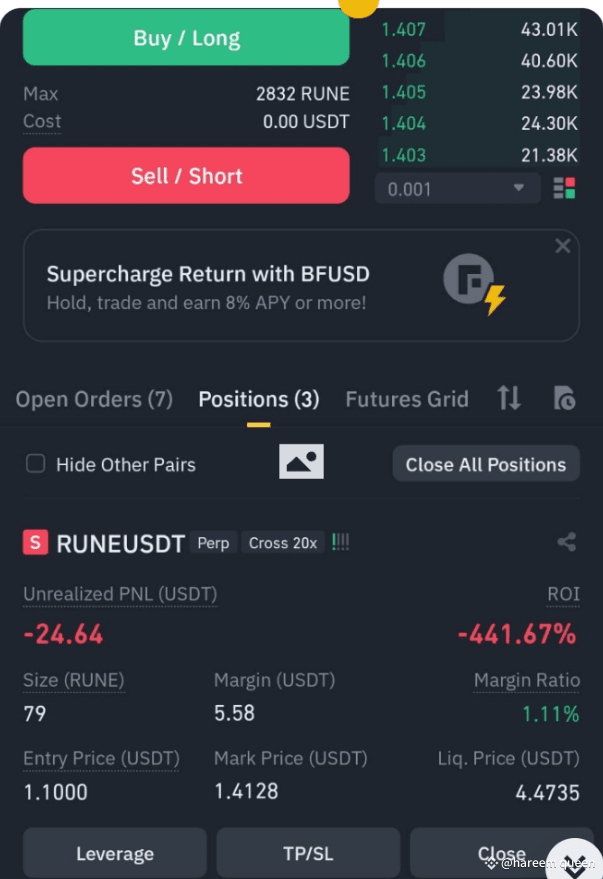603x879 pixels.
Task: Click Close All Positions
Action: tap(485, 463)
